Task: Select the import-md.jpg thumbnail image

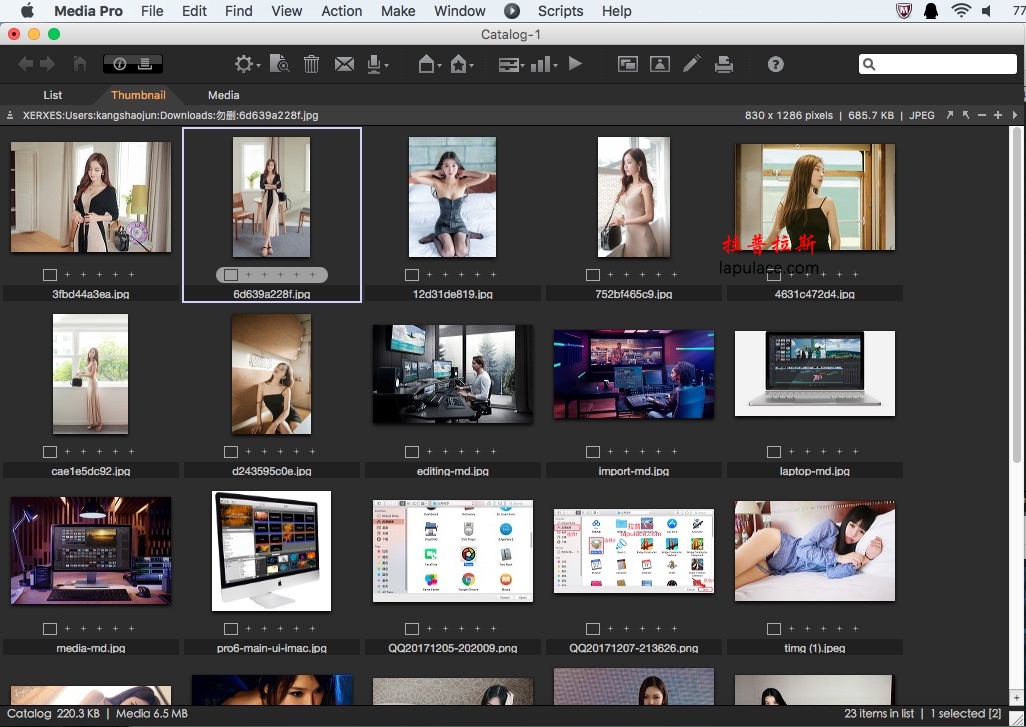Action: point(633,374)
